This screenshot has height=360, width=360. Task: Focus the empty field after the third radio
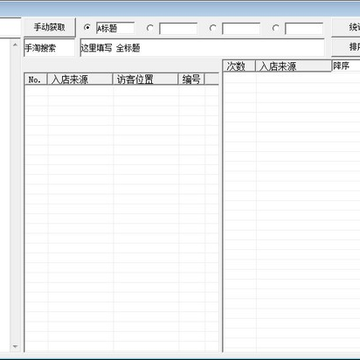[x=241, y=28]
